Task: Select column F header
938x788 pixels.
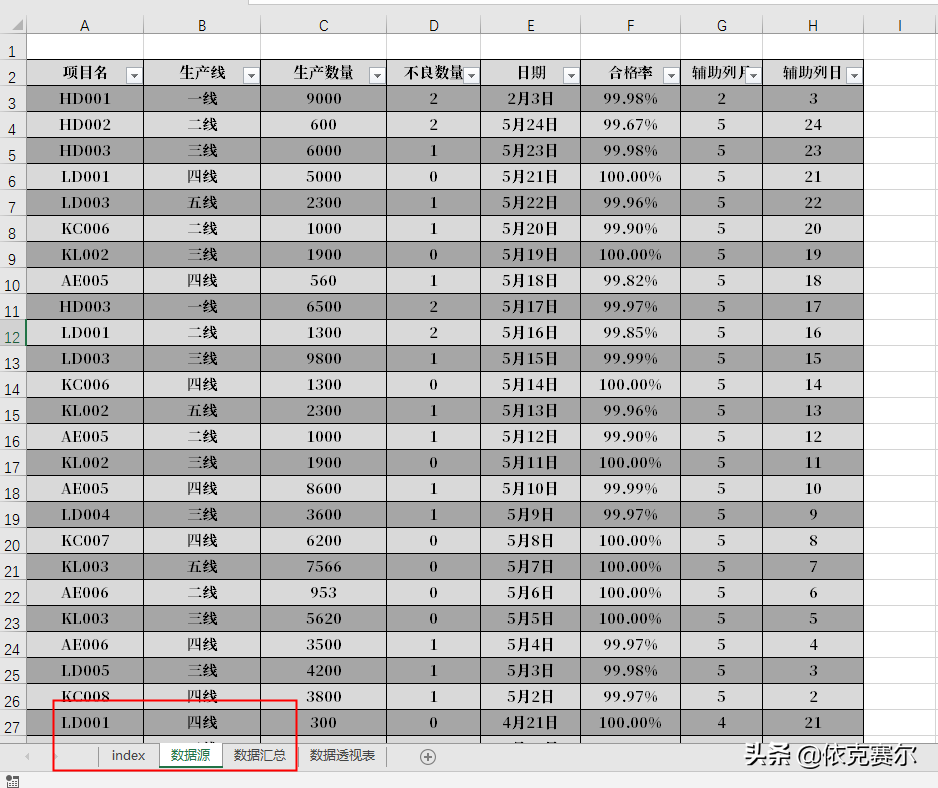Action: (631, 25)
